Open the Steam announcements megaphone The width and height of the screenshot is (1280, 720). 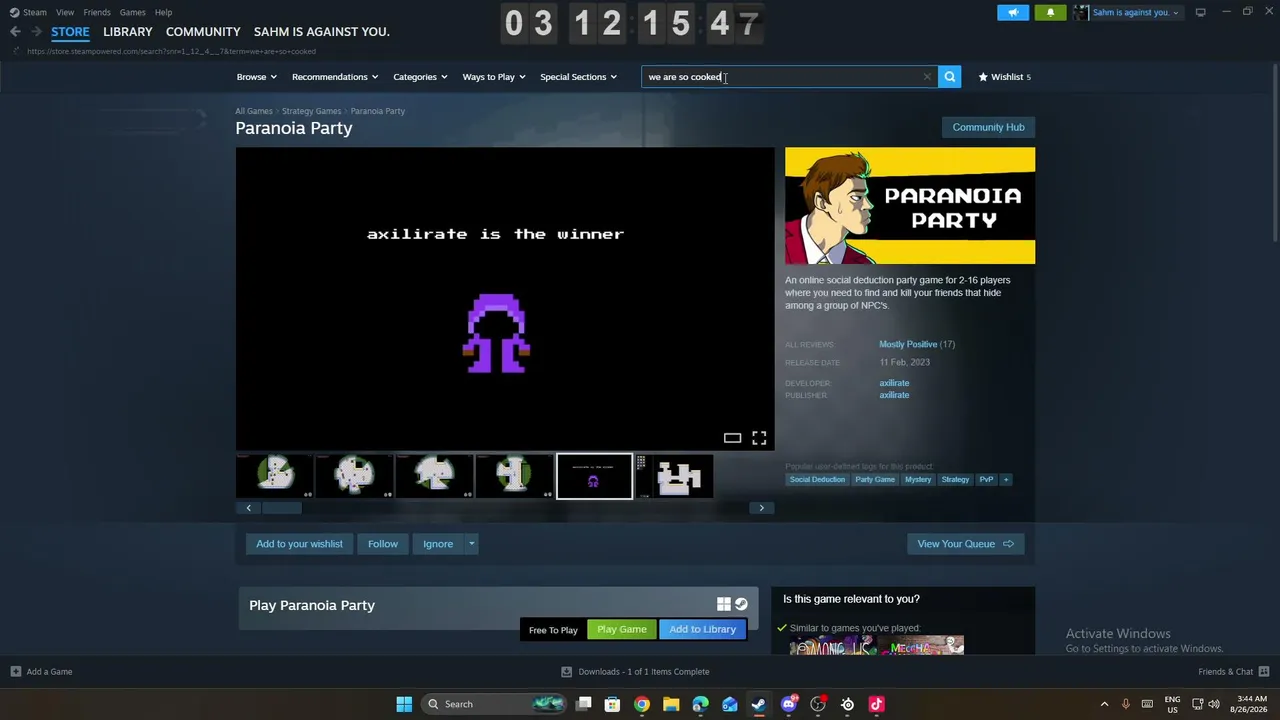[x=1013, y=12]
